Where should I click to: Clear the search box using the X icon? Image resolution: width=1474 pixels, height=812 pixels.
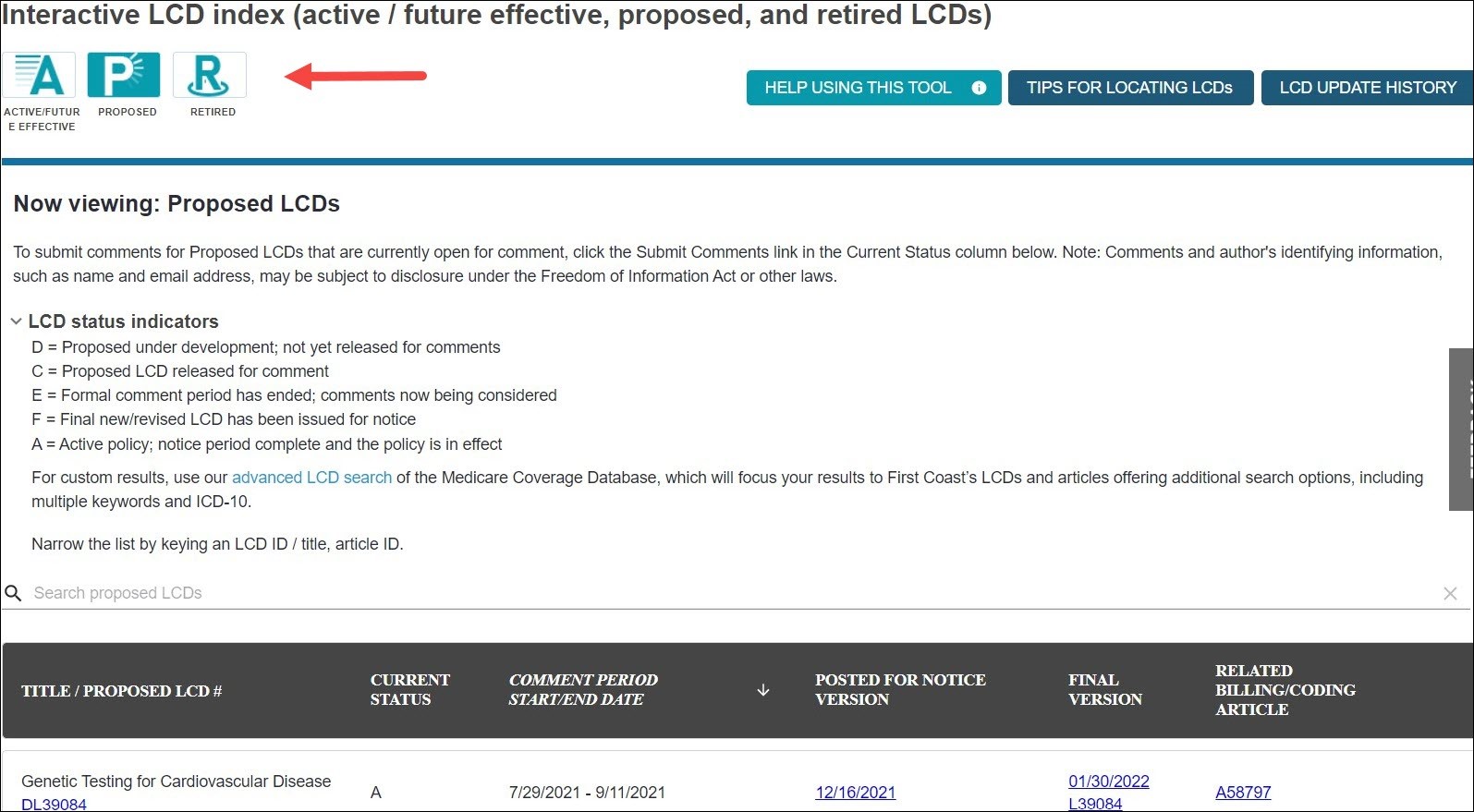click(x=1450, y=593)
